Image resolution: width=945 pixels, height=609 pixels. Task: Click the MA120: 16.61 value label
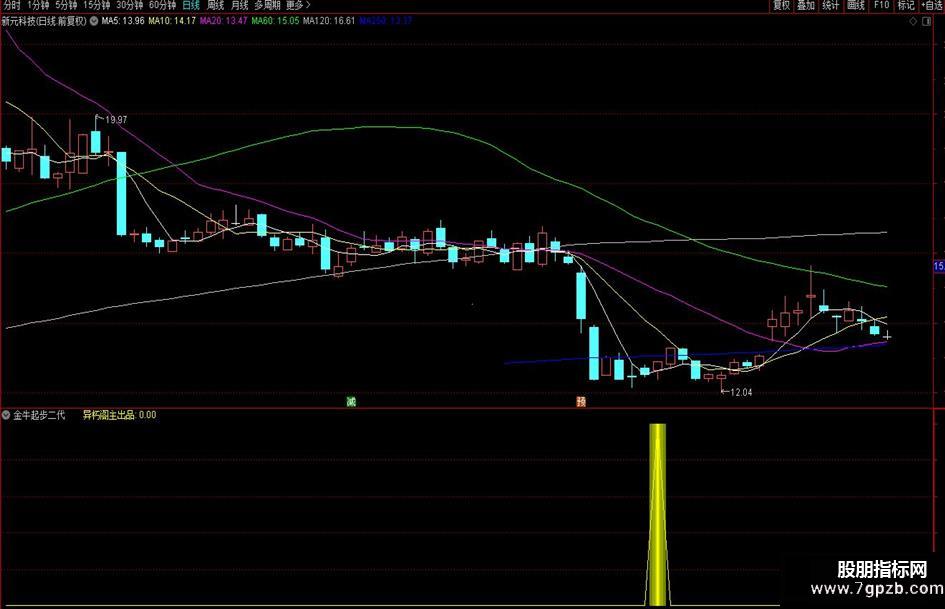(329, 21)
